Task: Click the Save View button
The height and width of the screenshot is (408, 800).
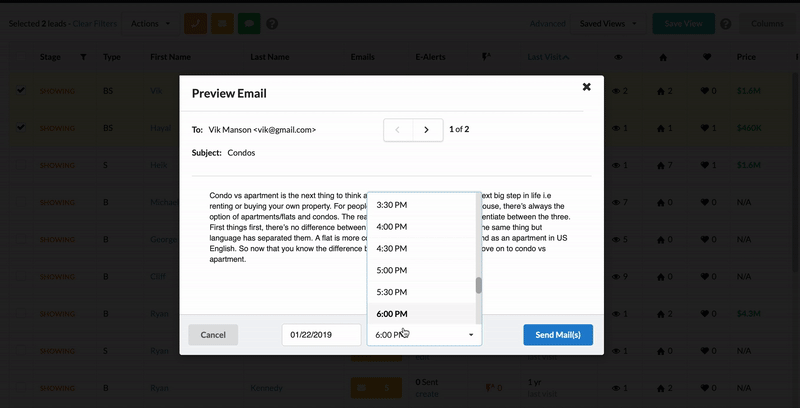Action: (684, 23)
